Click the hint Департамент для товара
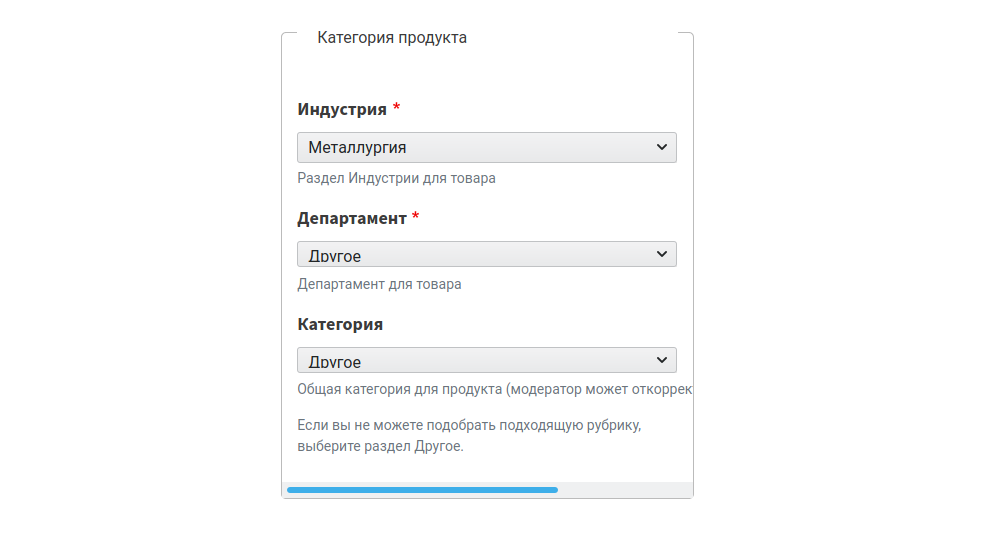This screenshot has height=533, width=986. point(379,284)
